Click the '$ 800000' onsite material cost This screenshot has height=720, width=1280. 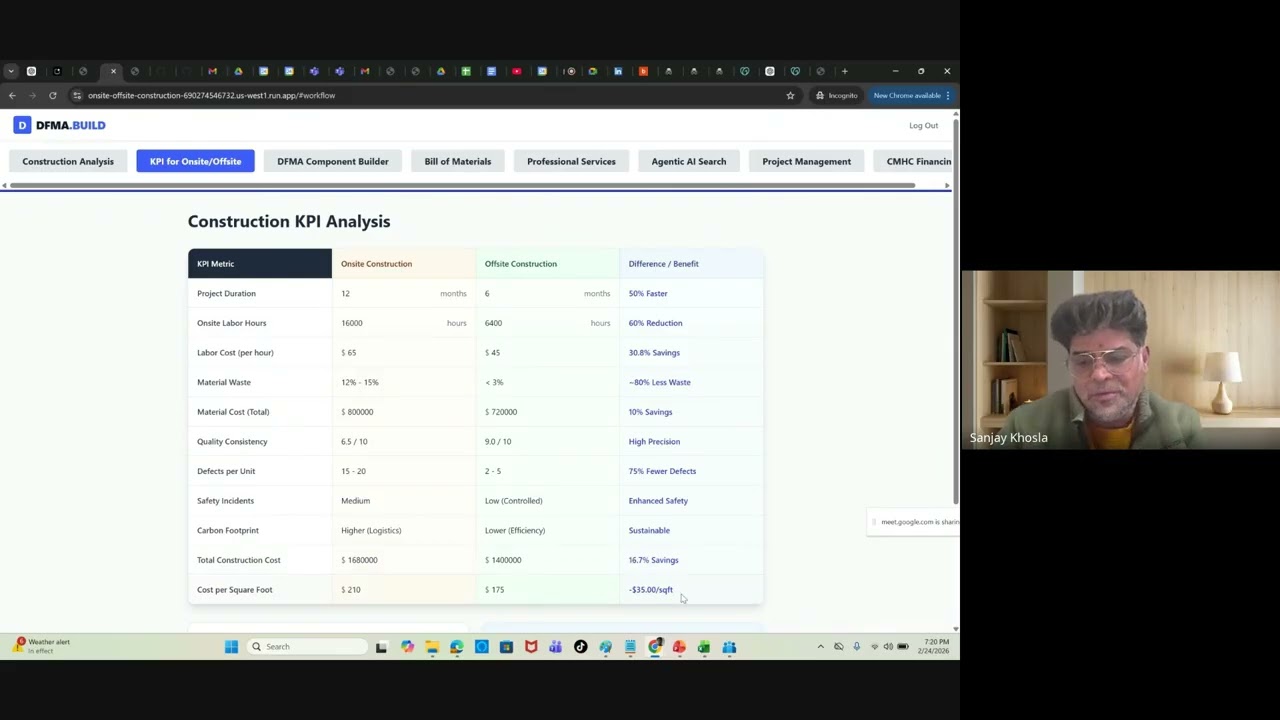[x=357, y=412]
